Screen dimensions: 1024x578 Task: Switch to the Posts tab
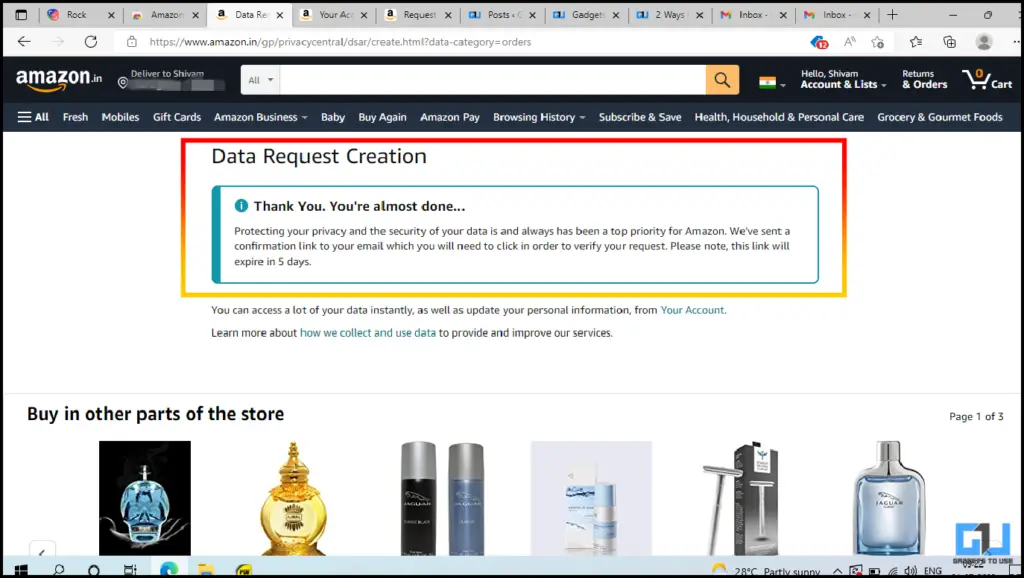click(502, 14)
